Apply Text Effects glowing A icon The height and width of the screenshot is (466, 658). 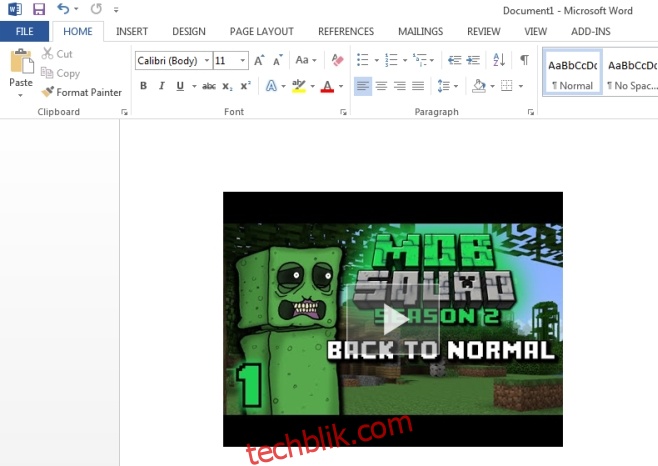(x=272, y=86)
